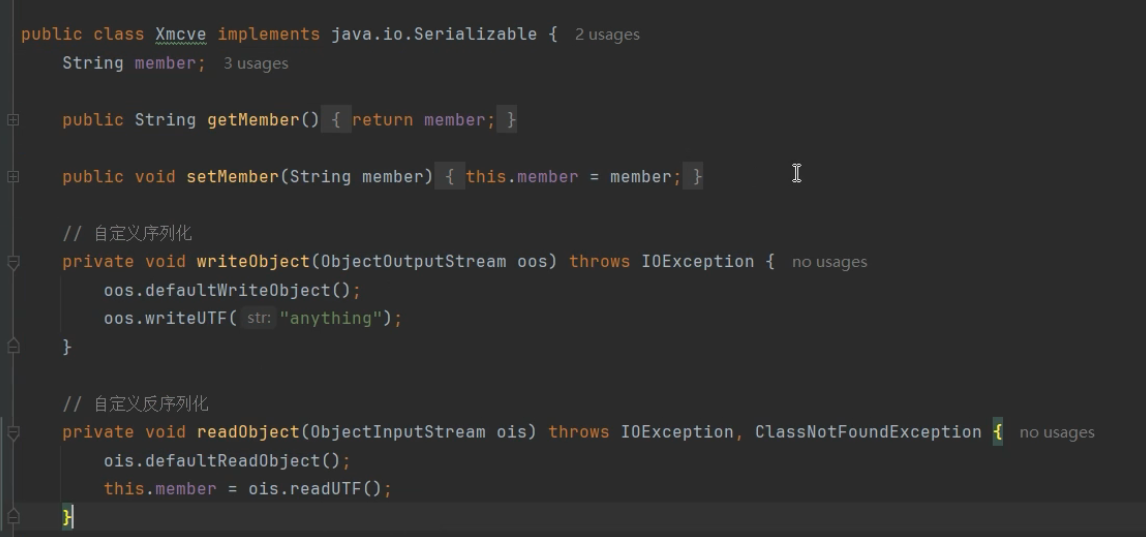
Task: Expand the folded setMember method in gutter
Action: coord(13,176)
